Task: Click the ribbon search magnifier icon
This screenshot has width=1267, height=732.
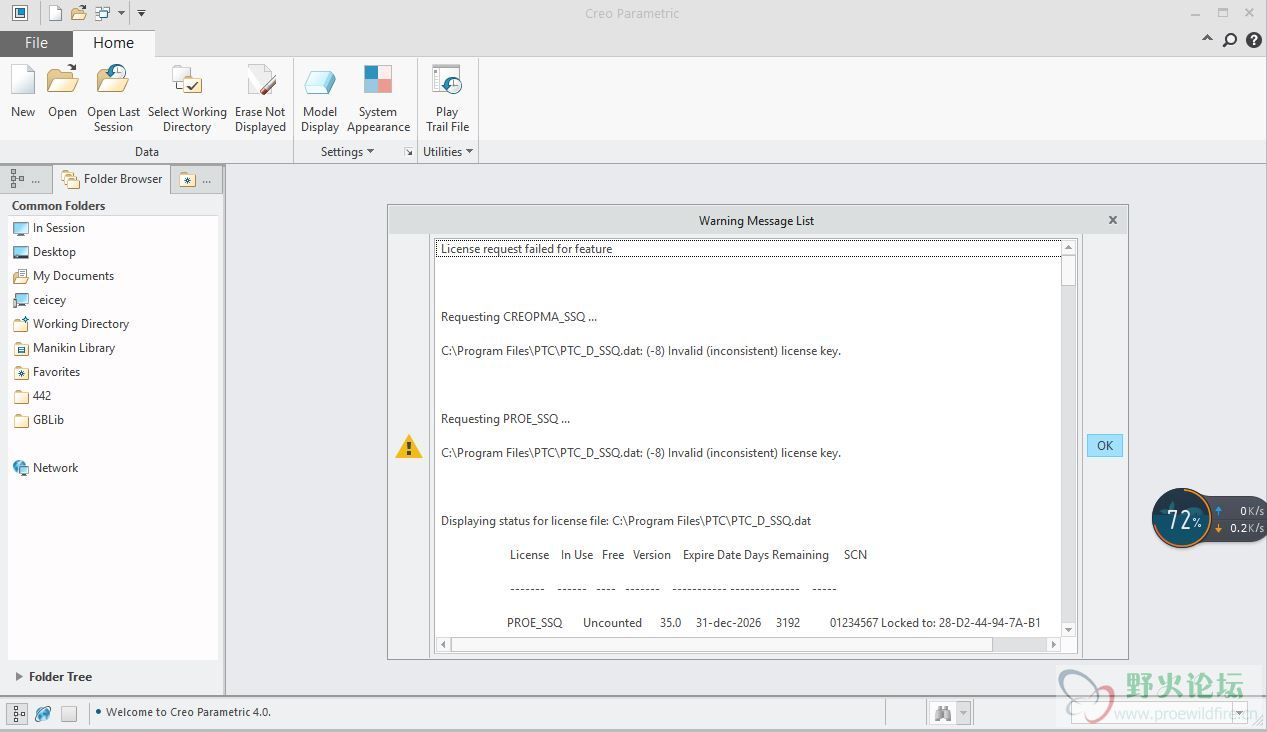Action: pyautogui.click(x=1230, y=40)
